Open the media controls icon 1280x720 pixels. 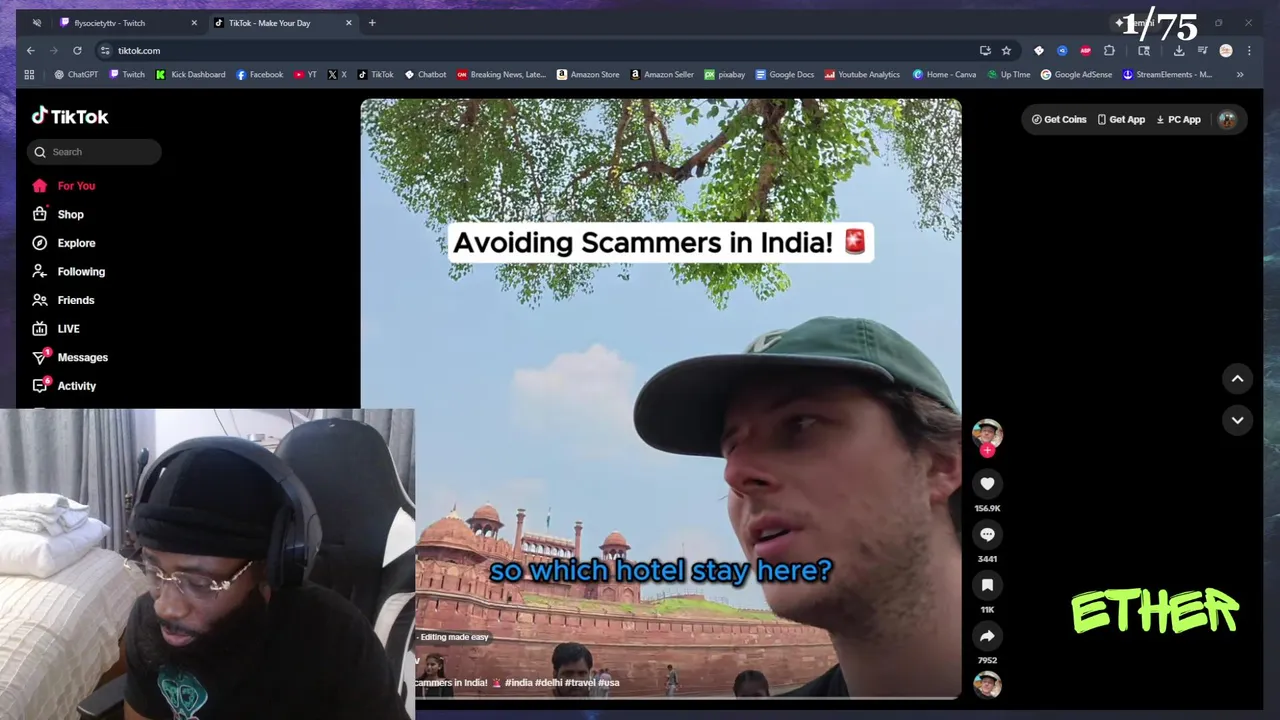point(1202,51)
